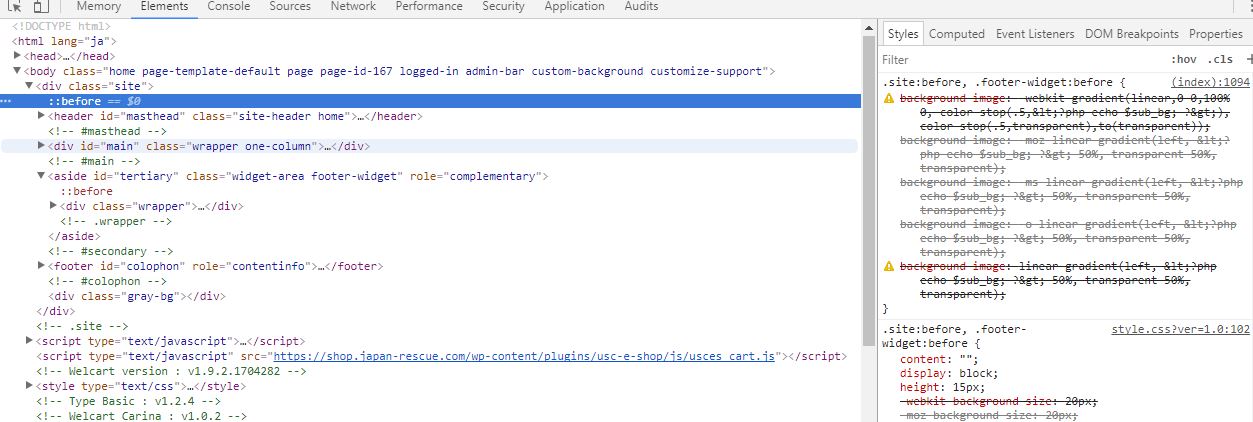Click the <!-- #main --> comment

(95, 161)
